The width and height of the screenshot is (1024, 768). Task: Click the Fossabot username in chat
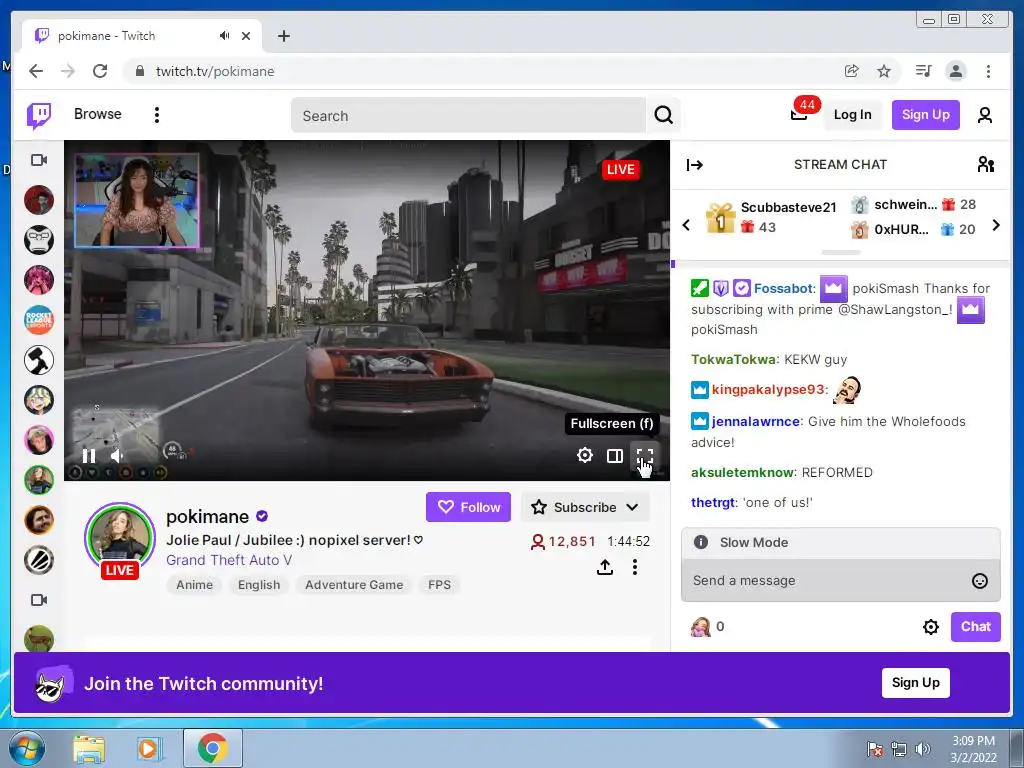click(784, 289)
